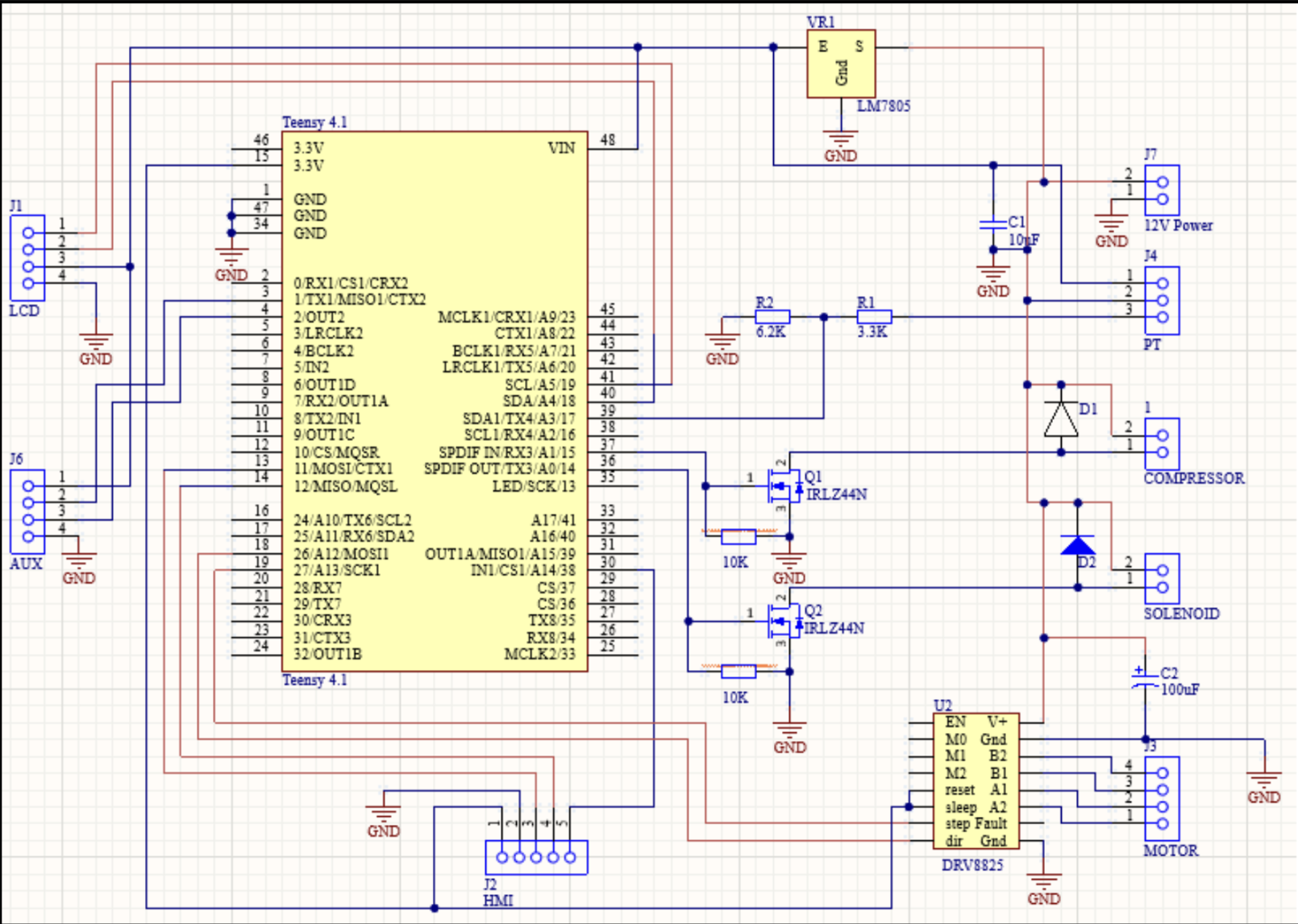Click Teensy 4.1 title above the chip

pos(315,122)
